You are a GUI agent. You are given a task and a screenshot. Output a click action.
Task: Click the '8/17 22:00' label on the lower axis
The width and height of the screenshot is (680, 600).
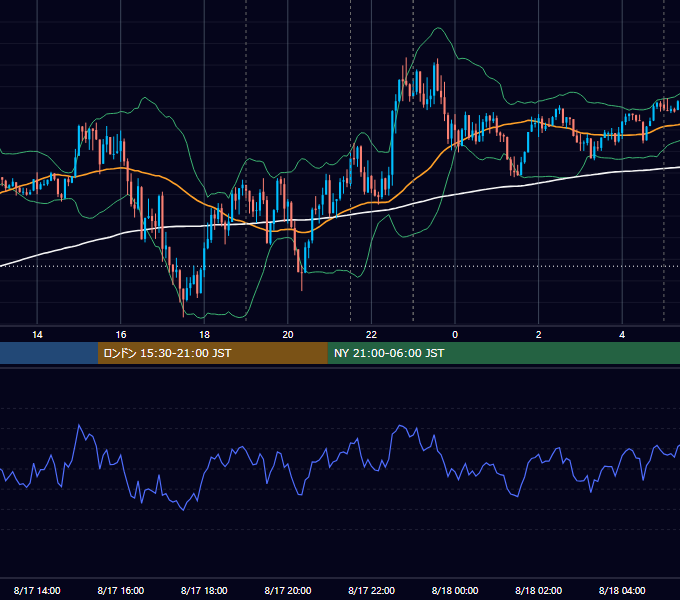pos(371,590)
